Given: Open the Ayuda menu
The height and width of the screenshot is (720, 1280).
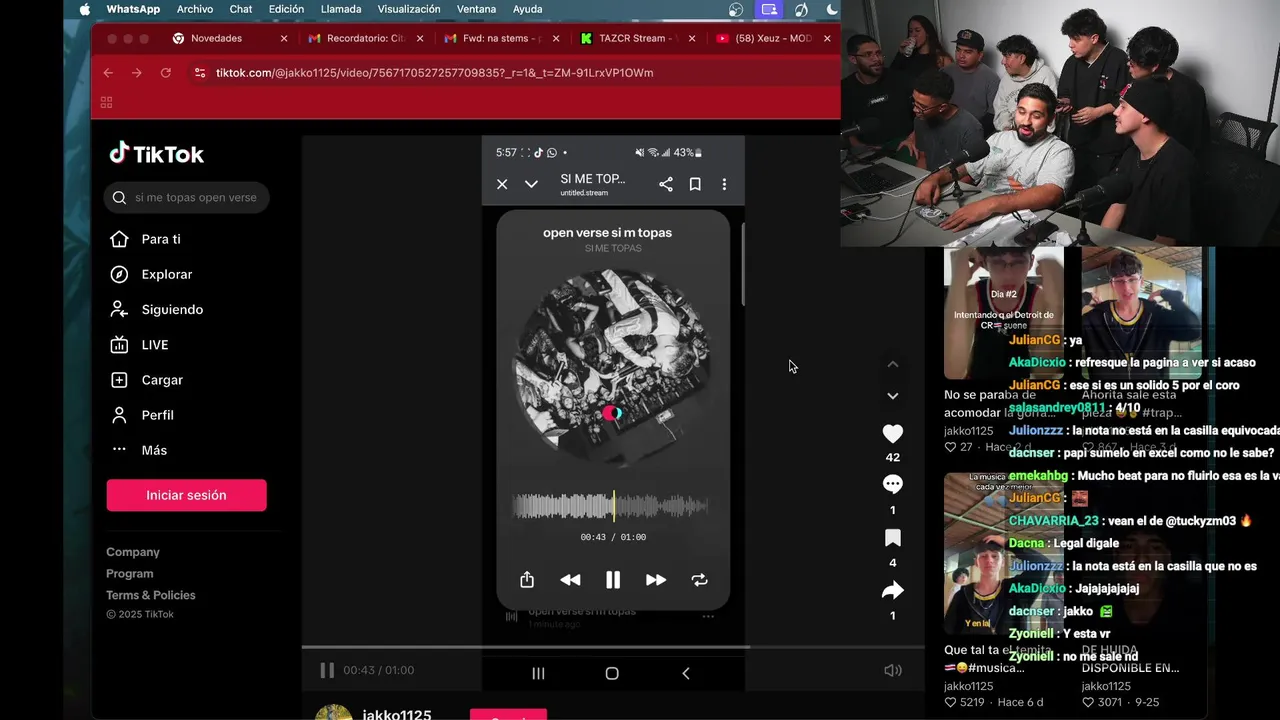Looking at the screenshot, I should (x=527, y=9).
